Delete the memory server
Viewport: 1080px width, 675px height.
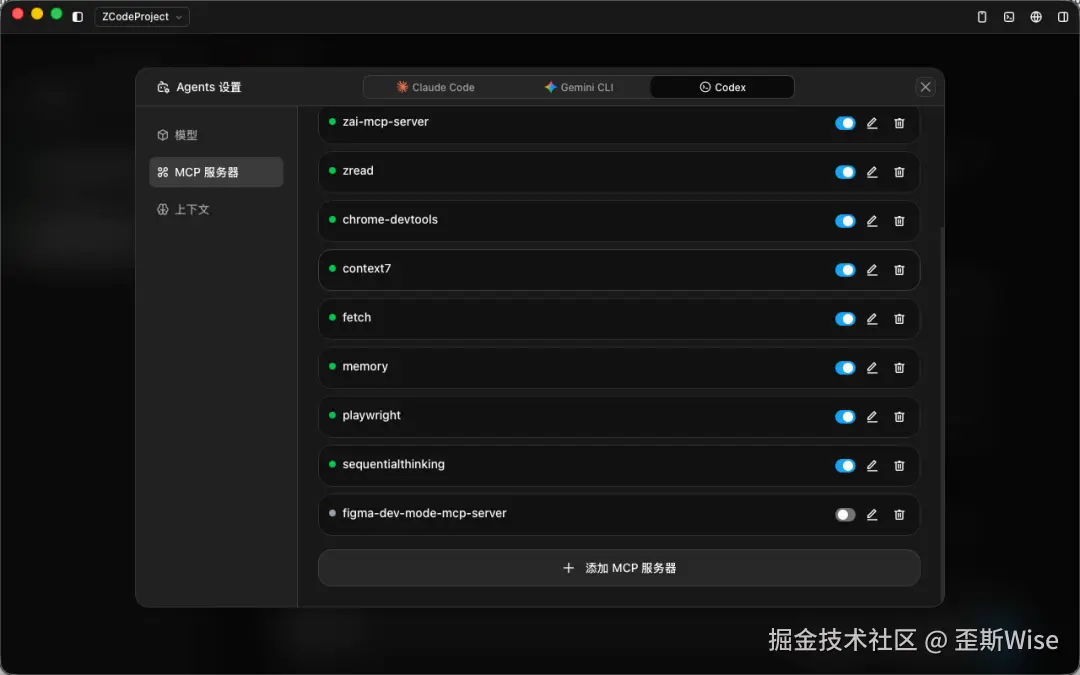pyautogui.click(x=899, y=368)
